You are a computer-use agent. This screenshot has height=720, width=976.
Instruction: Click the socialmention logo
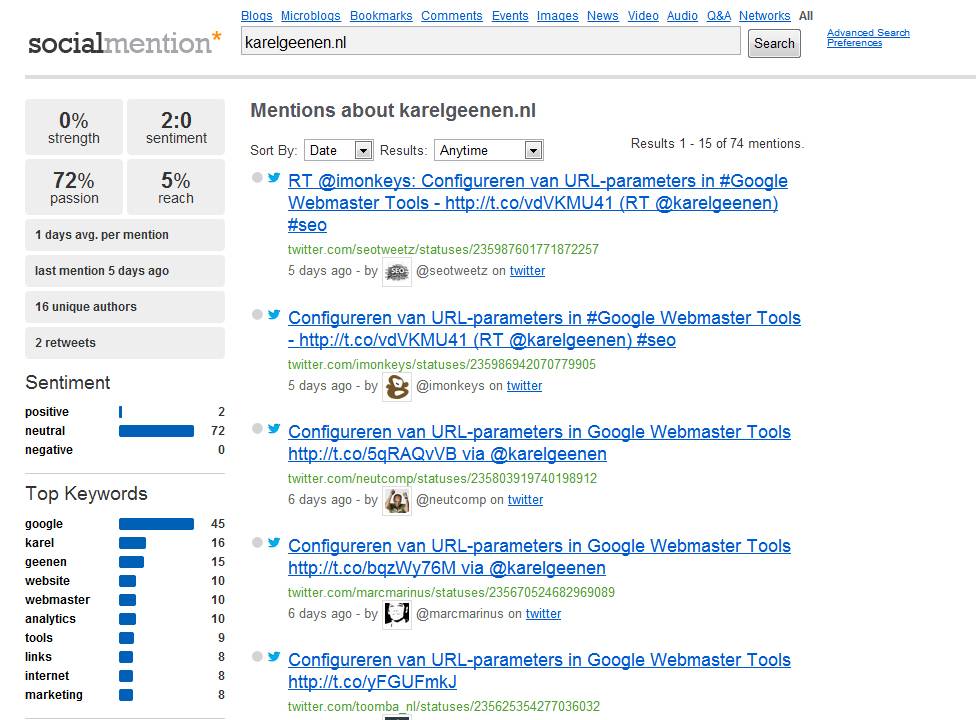click(125, 43)
